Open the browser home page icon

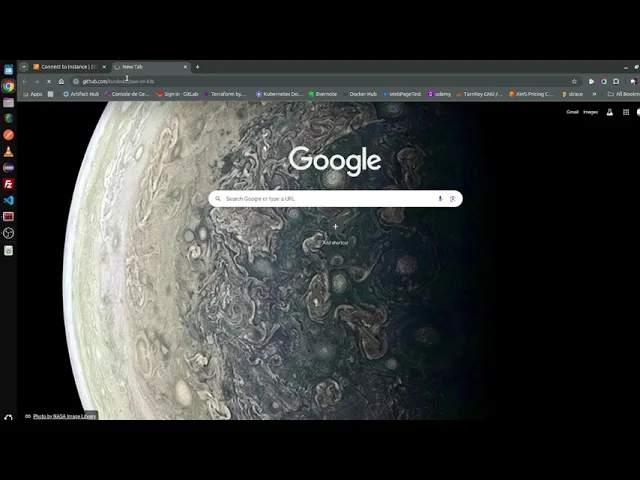[x=61, y=82]
